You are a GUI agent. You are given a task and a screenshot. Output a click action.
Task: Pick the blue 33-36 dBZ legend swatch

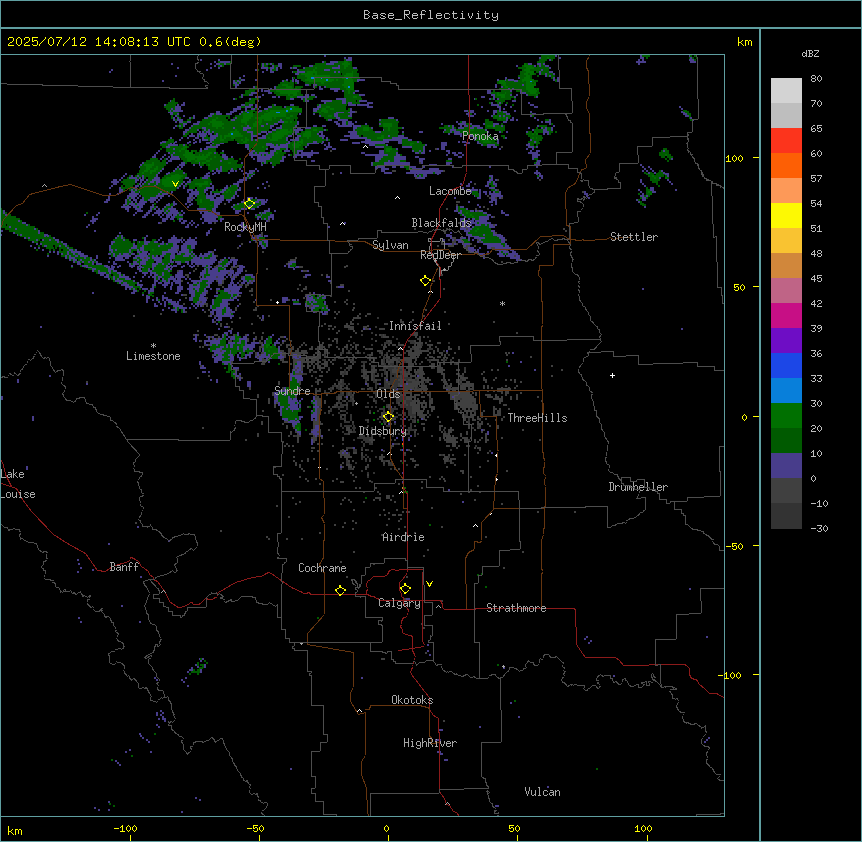click(786, 365)
